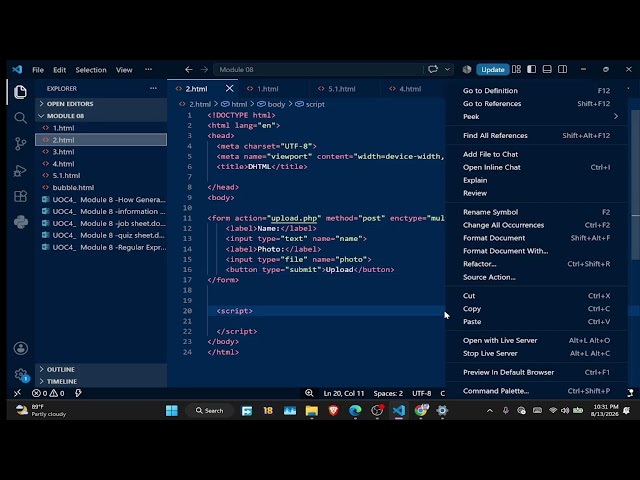Expand the Timeline section
The width and height of the screenshot is (640, 480).
(x=102, y=381)
